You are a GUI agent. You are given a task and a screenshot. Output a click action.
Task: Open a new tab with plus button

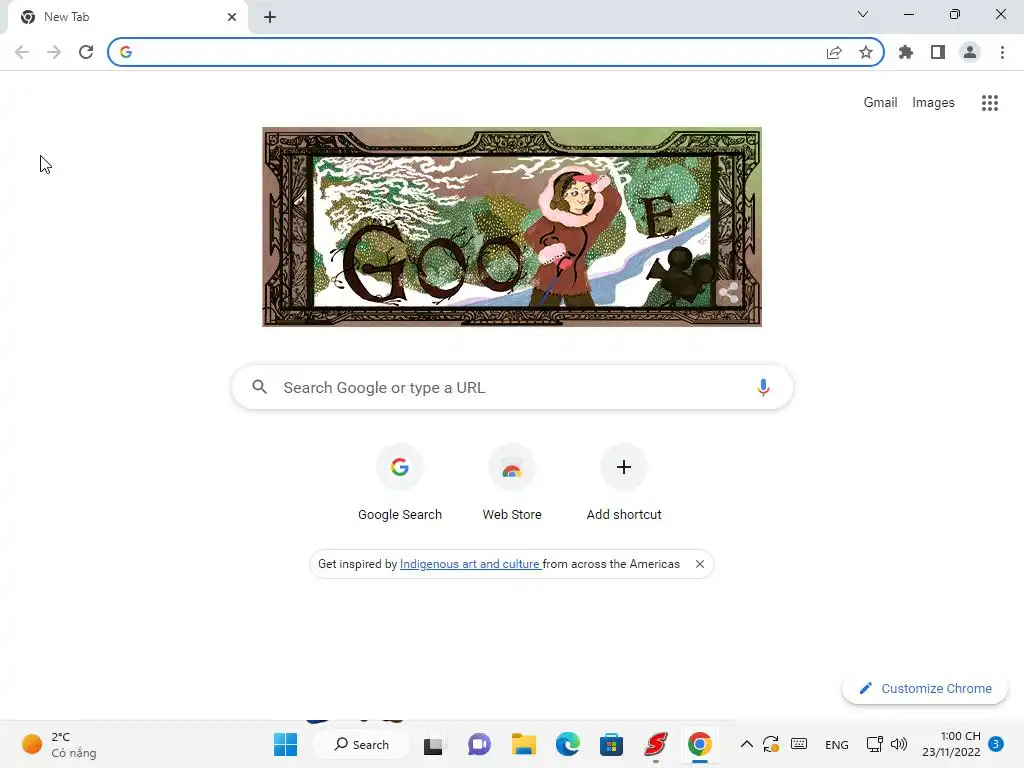pyautogui.click(x=270, y=17)
